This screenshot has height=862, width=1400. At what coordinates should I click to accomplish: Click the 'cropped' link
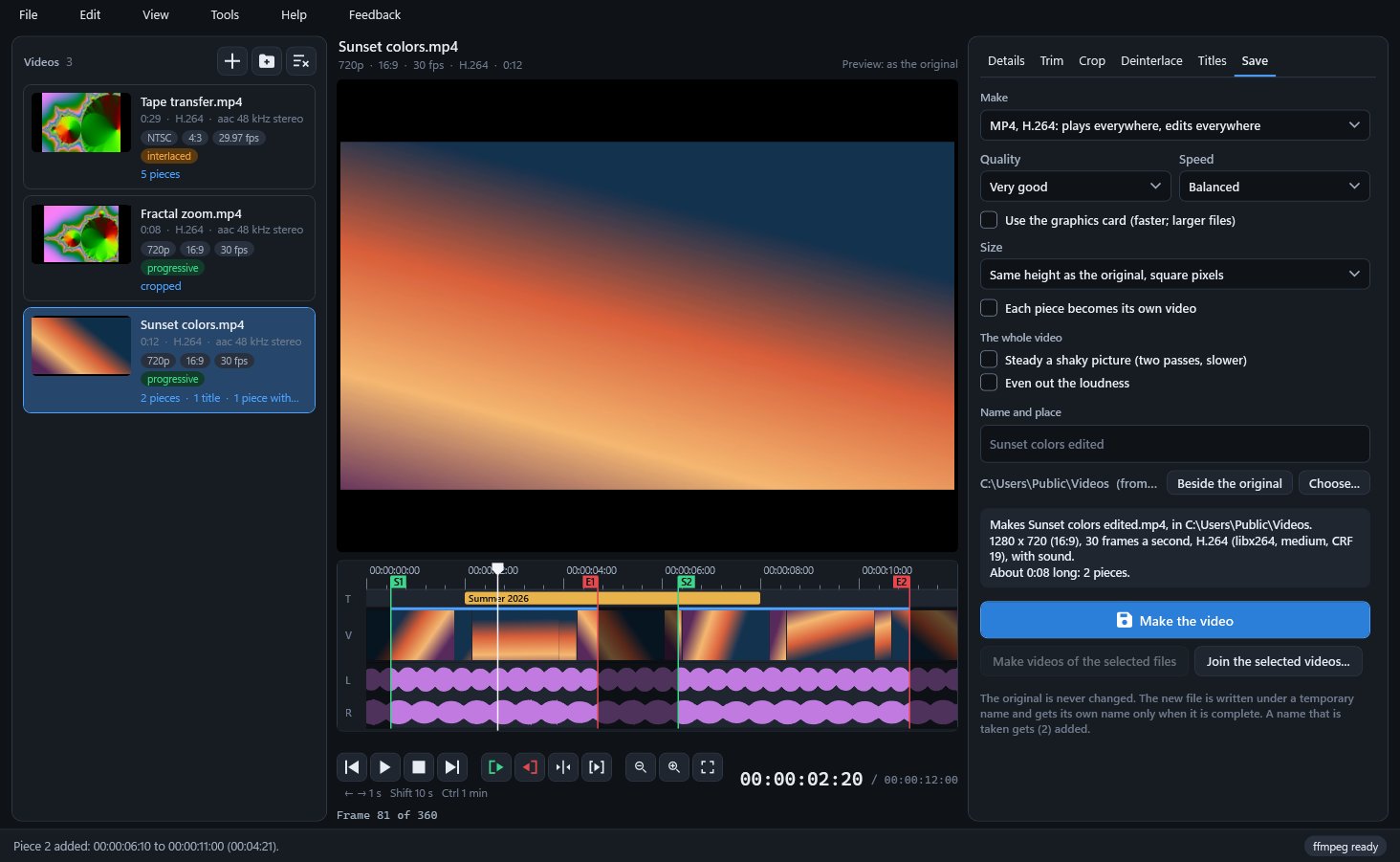(x=161, y=286)
